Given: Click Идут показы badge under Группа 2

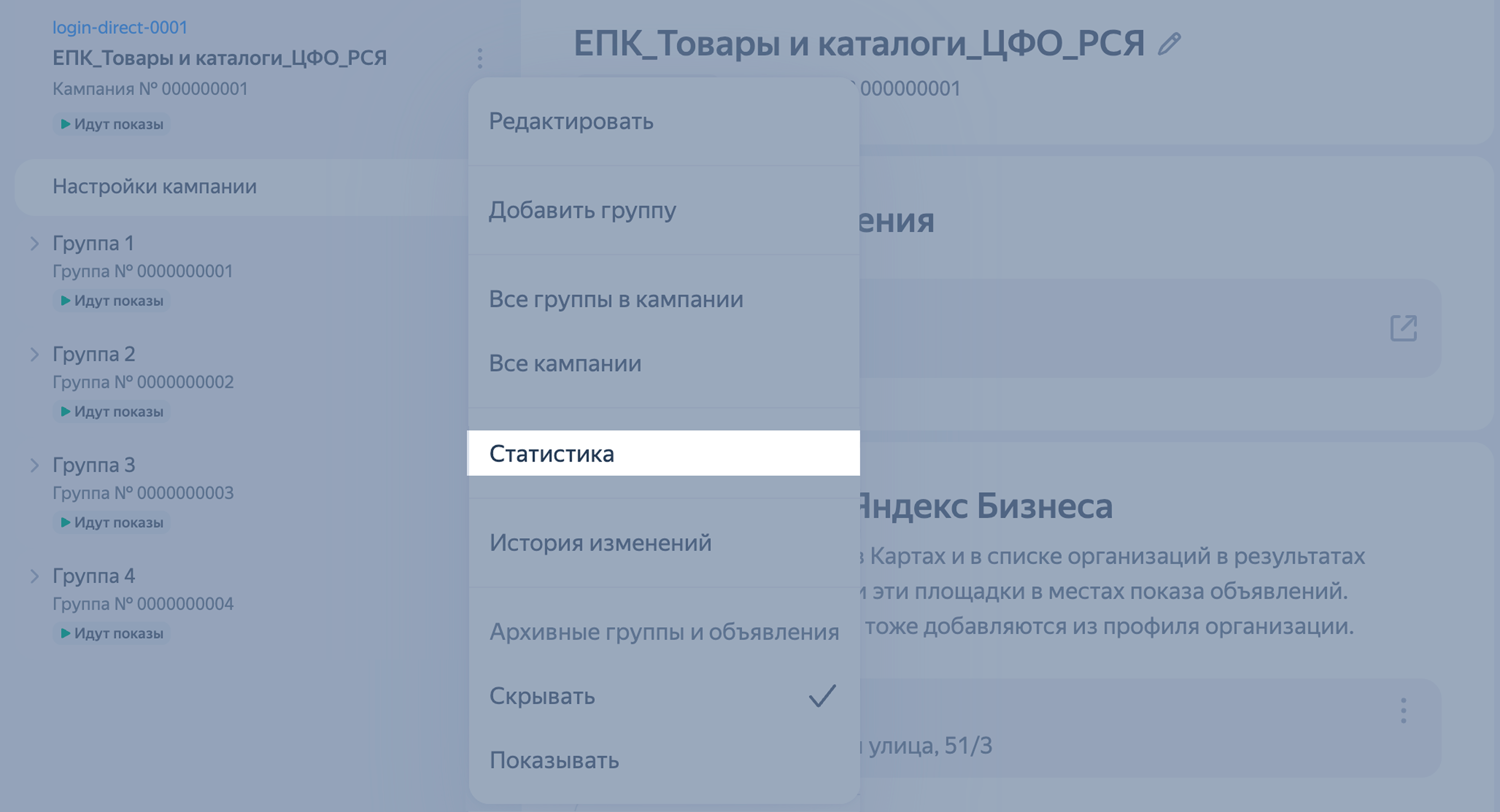Looking at the screenshot, I should click(112, 411).
